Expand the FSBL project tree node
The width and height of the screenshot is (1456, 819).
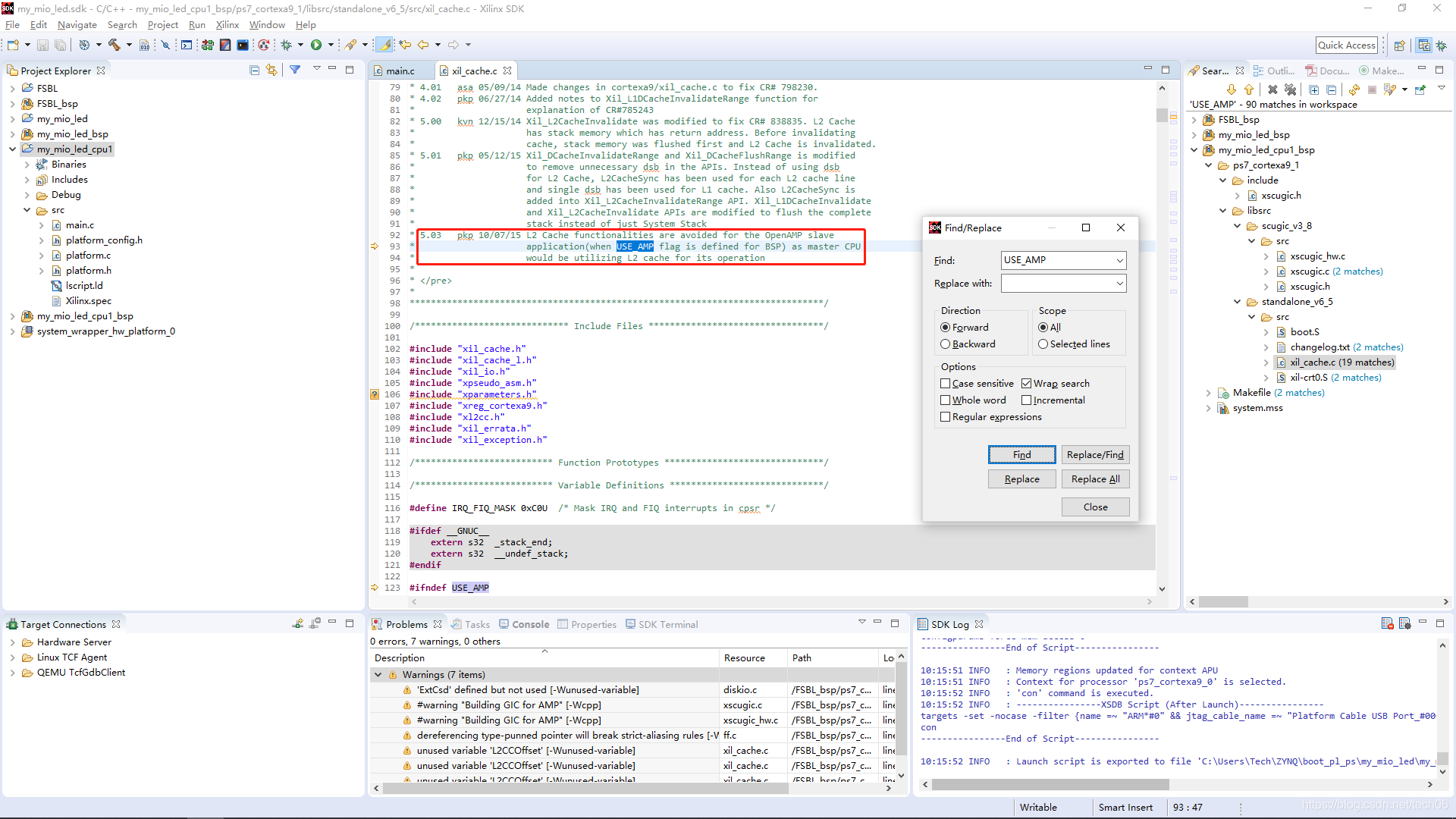[x=13, y=89]
